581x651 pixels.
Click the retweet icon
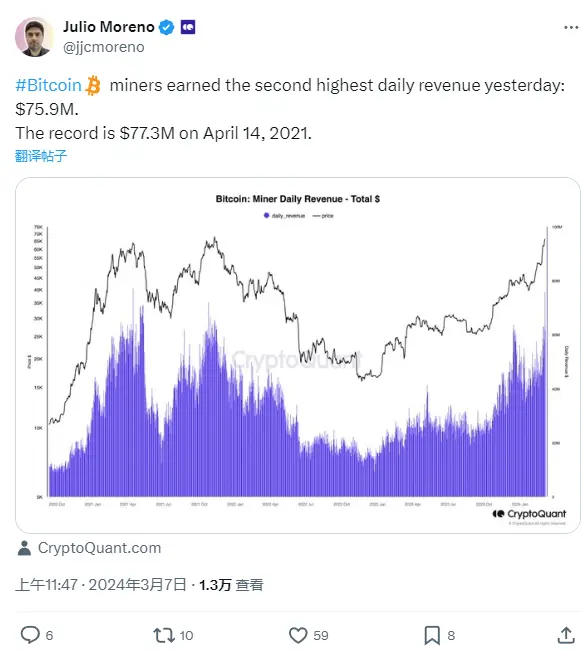pos(164,635)
